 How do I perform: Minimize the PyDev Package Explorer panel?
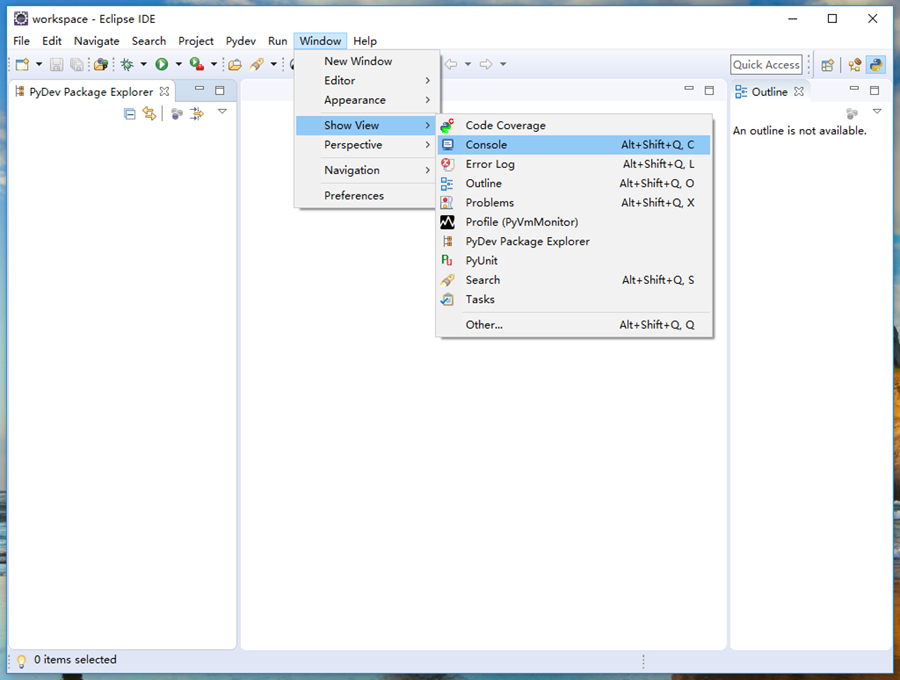[x=199, y=89]
